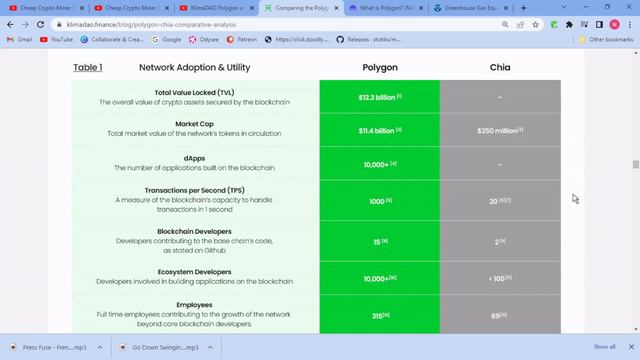Image resolution: width=640 pixels, height=360 pixels.
Task: Reload the current page
Action: point(40,24)
